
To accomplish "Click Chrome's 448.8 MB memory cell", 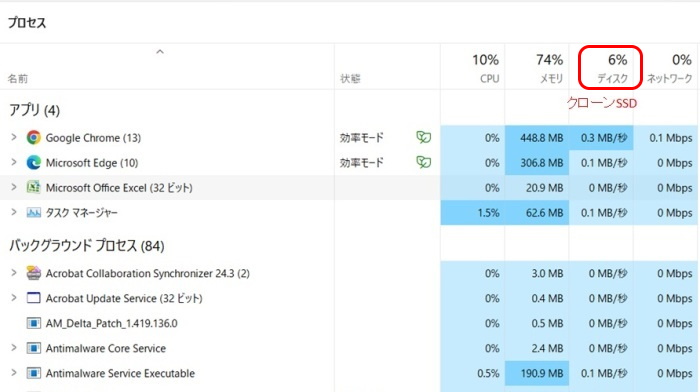I will pos(537,138).
